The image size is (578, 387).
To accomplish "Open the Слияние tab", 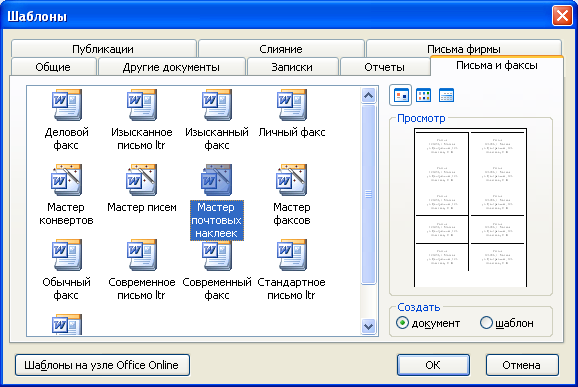I will [x=281, y=49].
